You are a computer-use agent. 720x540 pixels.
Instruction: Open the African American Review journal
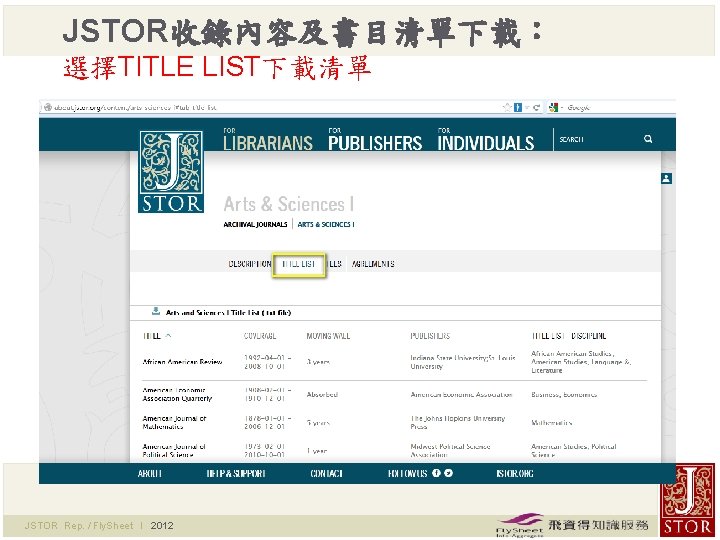tap(182, 362)
